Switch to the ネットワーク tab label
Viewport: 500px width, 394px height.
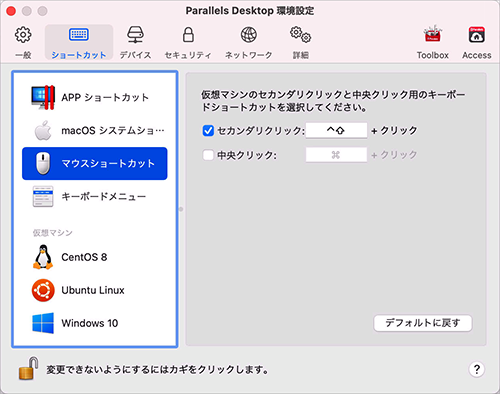coord(249,55)
